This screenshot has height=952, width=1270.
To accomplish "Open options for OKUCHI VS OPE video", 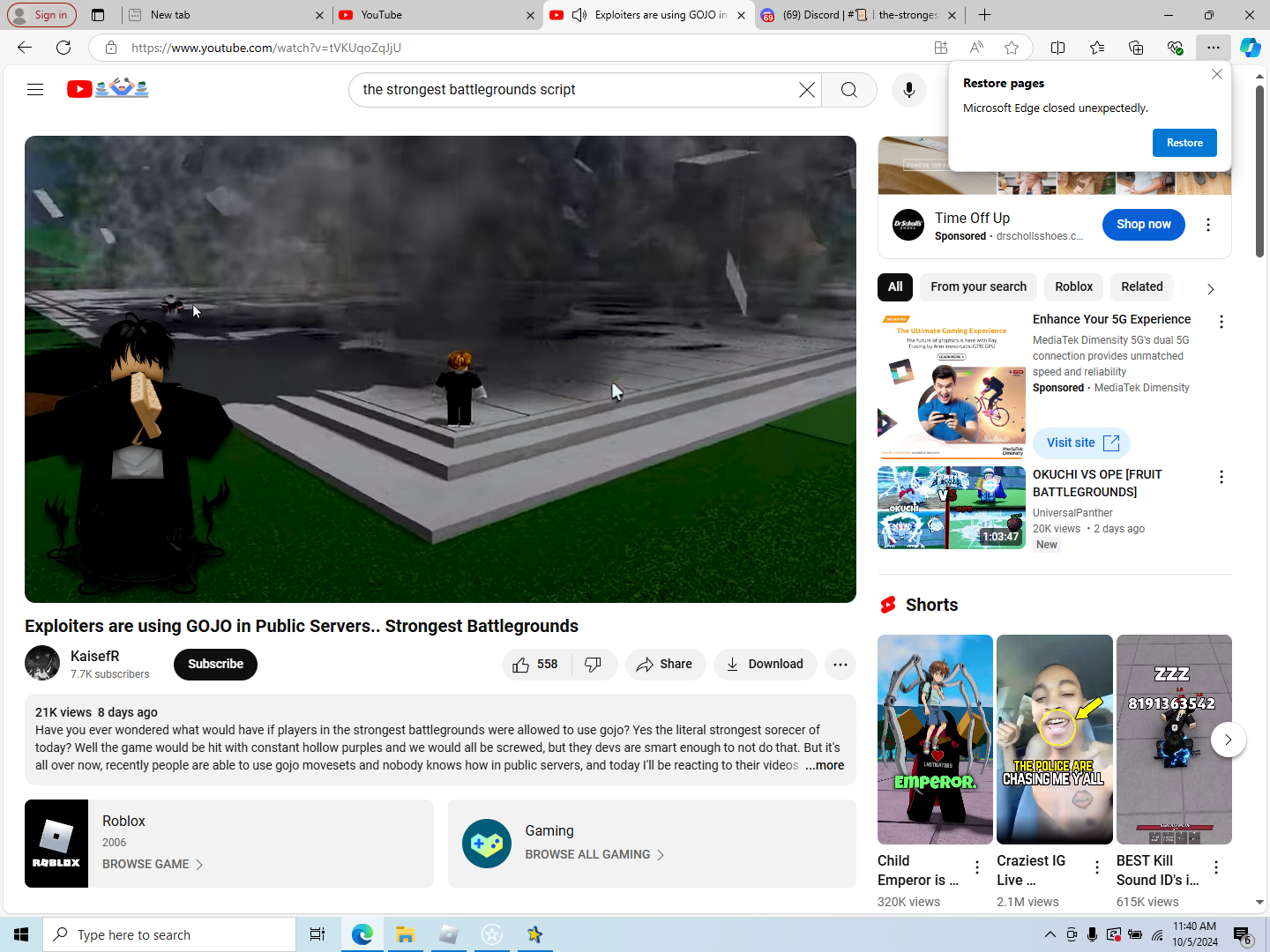I will tap(1221, 477).
